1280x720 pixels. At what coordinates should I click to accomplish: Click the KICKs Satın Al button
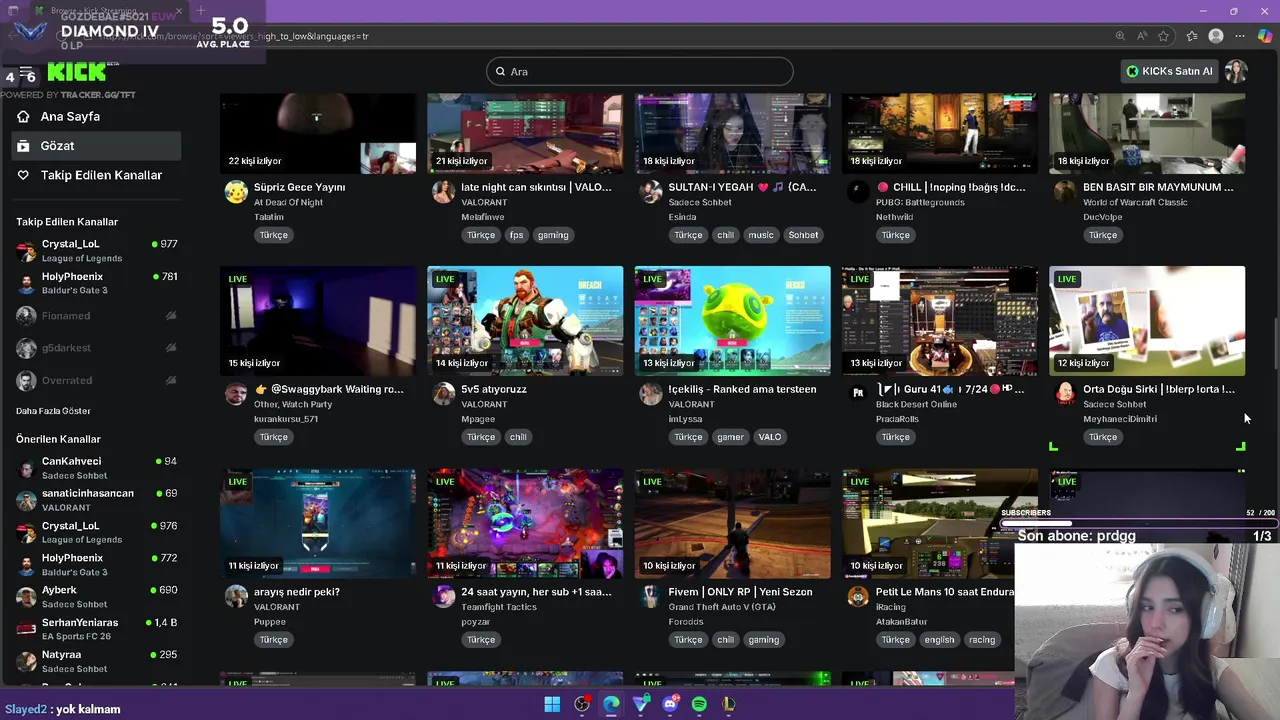[1169, 71]
